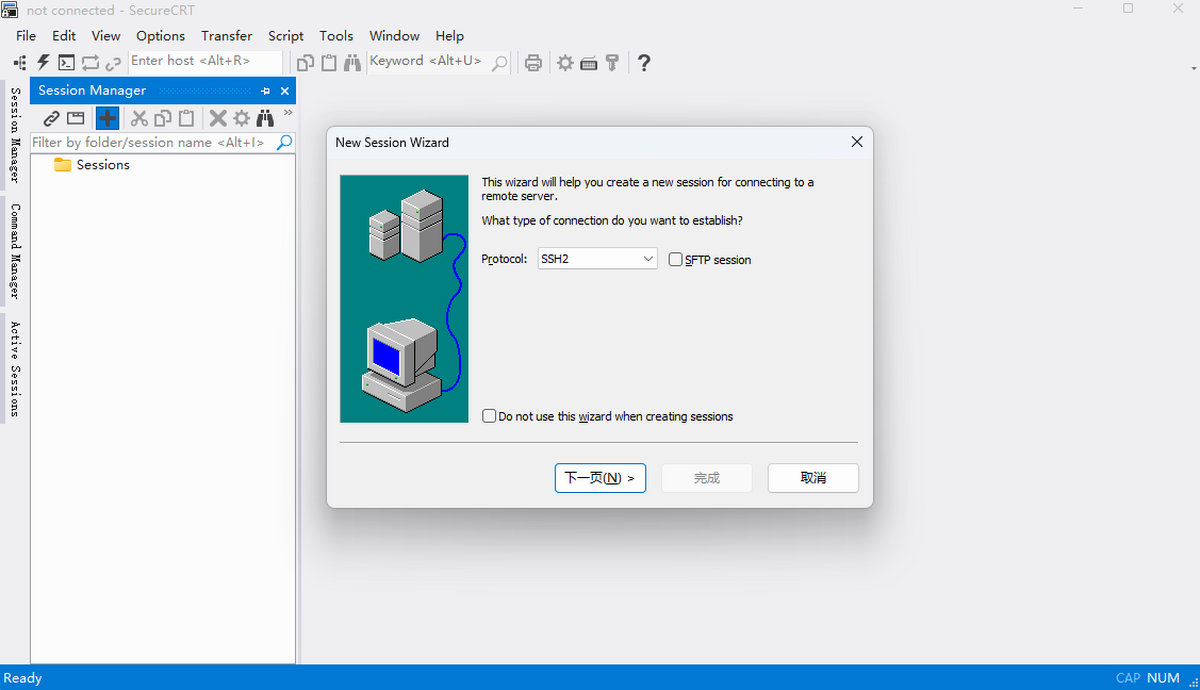Switch to the Session Manager side tab
1200x690 pixels.
click(14, 135)
